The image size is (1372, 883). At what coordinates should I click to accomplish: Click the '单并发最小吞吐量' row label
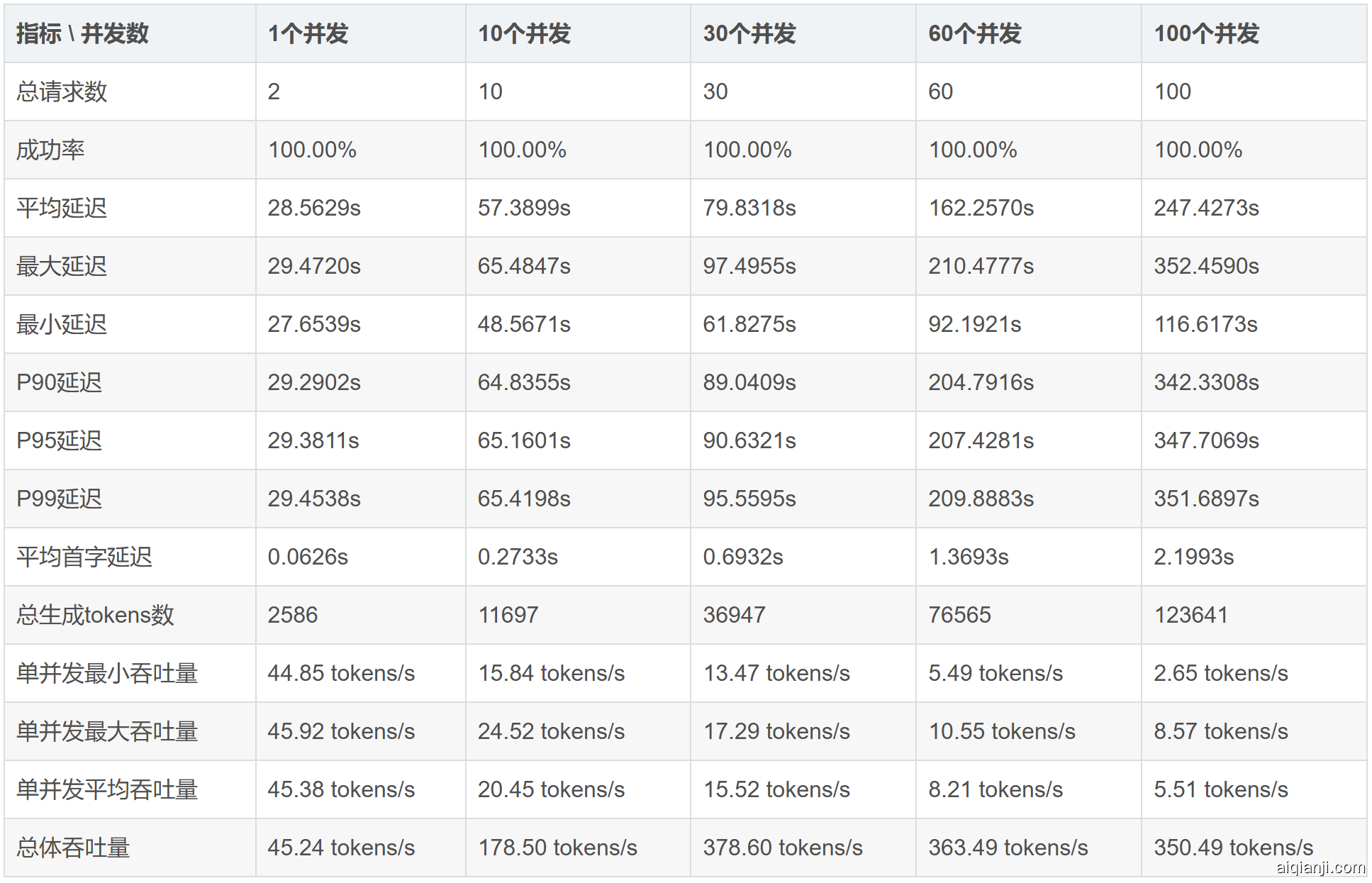click(107, 673)
